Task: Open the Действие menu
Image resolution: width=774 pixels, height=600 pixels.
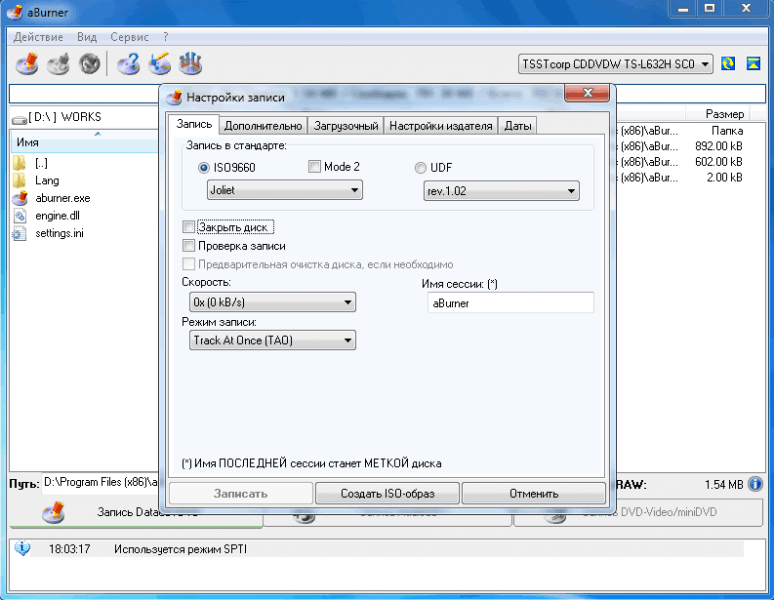Action: pos(39,37)
